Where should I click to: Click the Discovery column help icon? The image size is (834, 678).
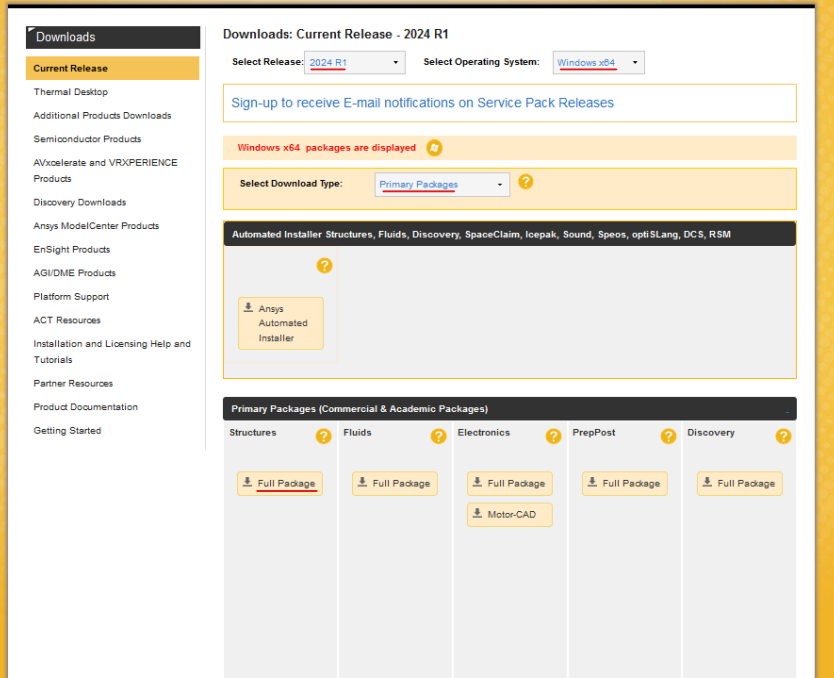click(783, 436)
